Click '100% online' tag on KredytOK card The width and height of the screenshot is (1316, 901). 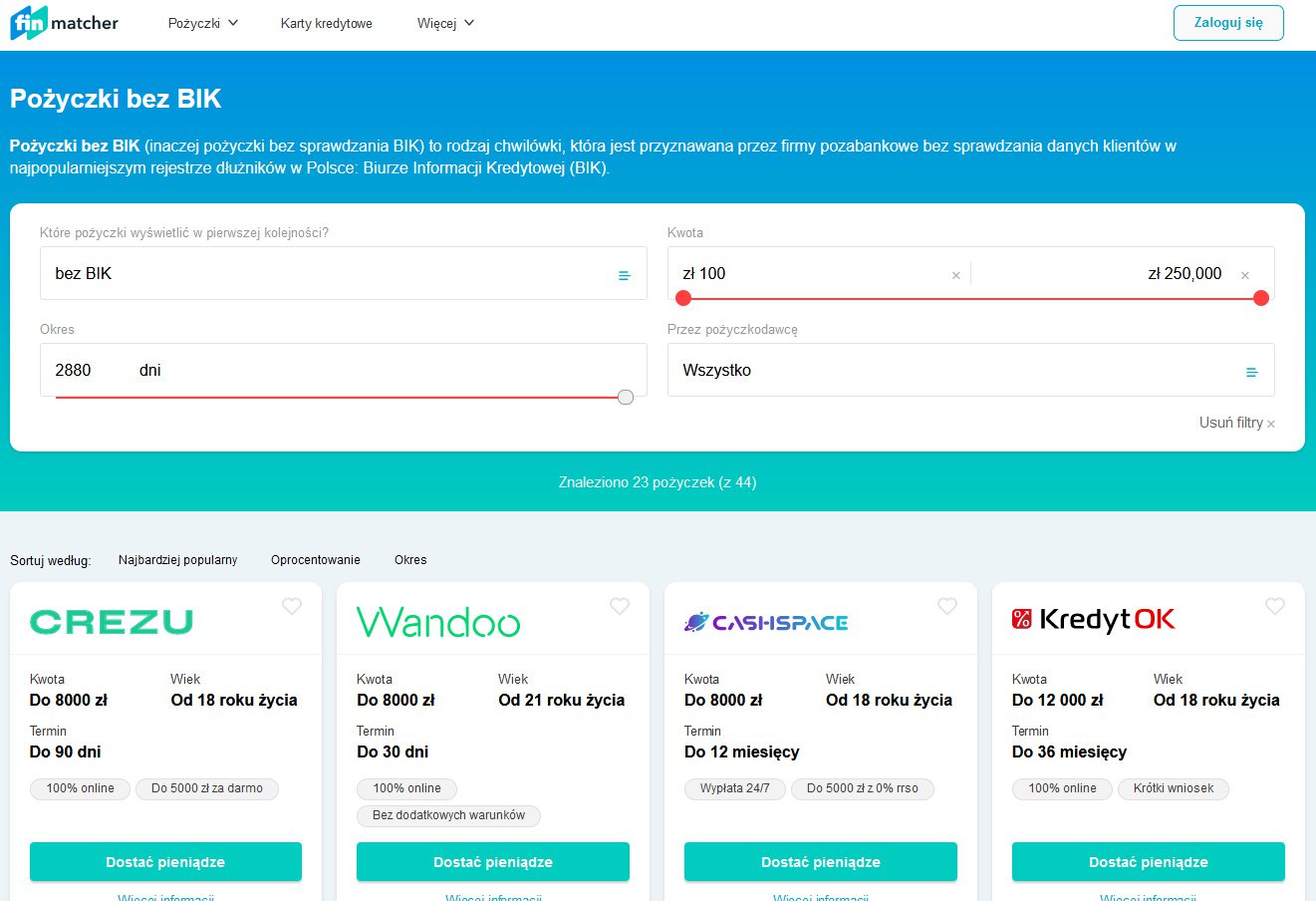(x=1063, y=788)
